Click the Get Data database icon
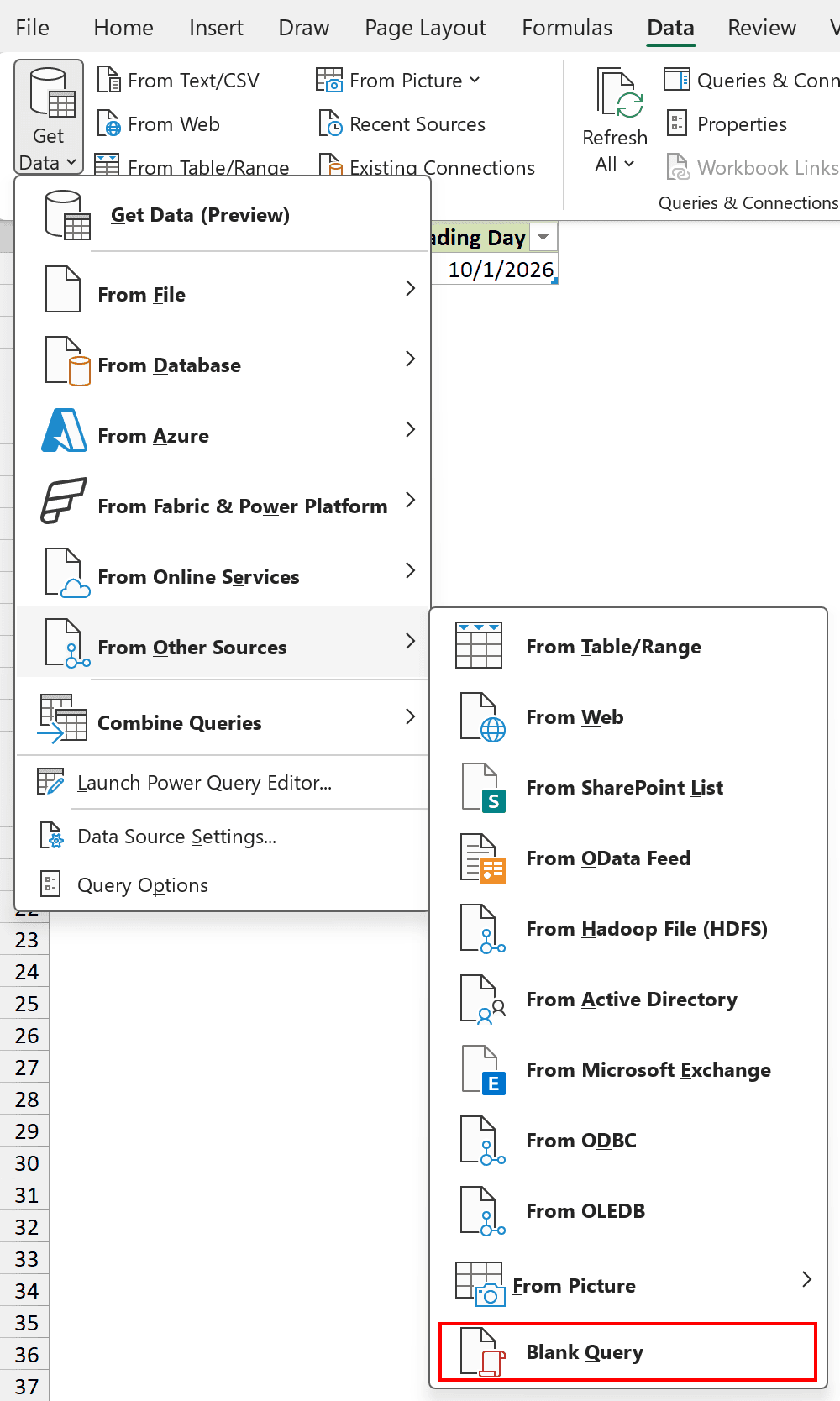Viewport: 840px width, 1401px height. 52,92
